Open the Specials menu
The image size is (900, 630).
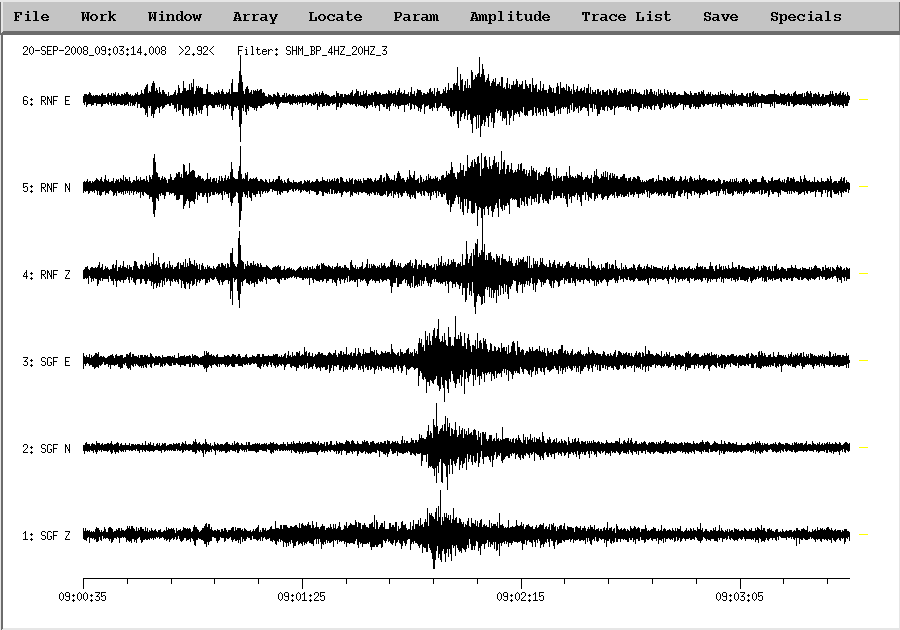click(x=805, y=17)
